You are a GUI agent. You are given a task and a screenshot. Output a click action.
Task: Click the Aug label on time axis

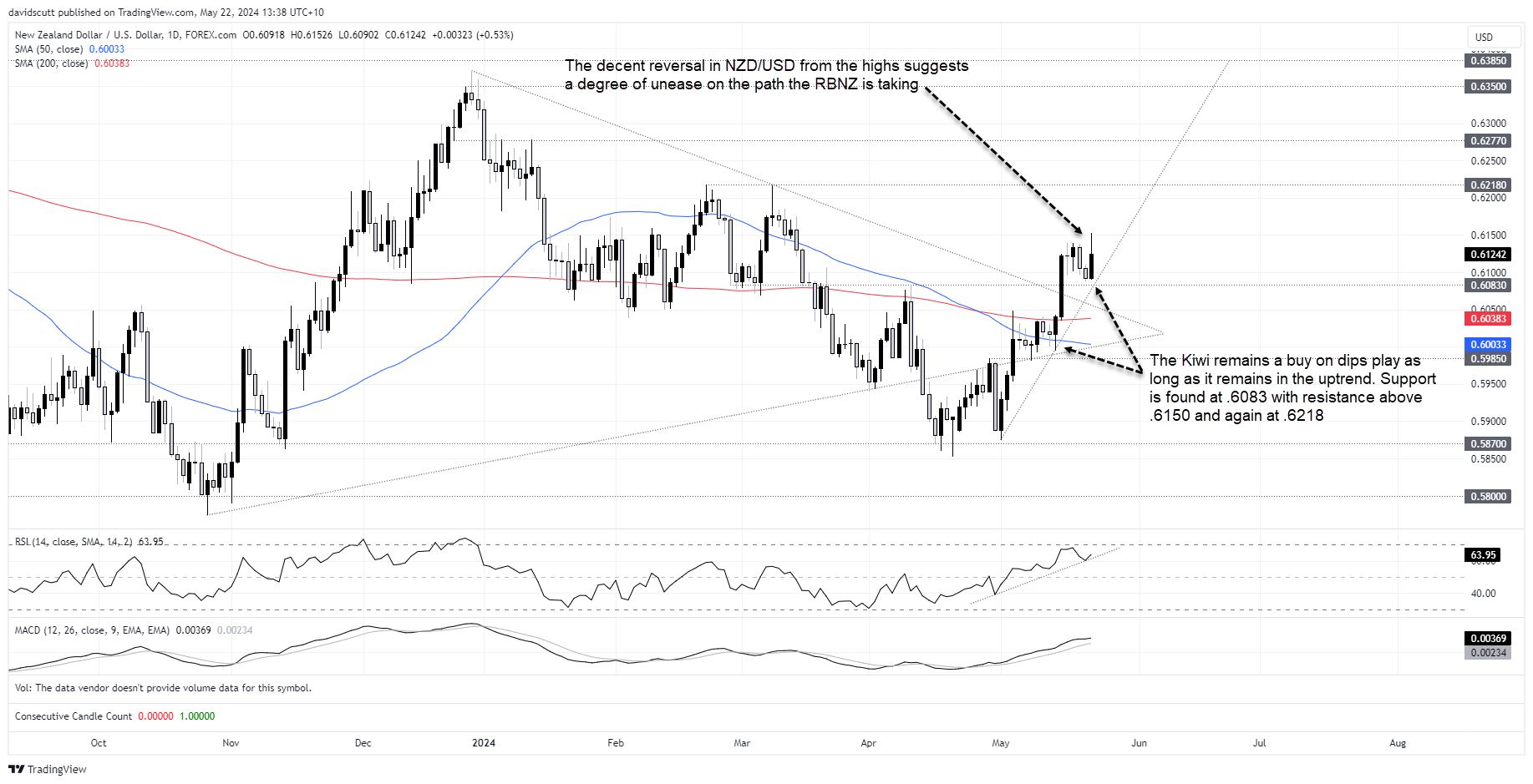[1398, 743]
